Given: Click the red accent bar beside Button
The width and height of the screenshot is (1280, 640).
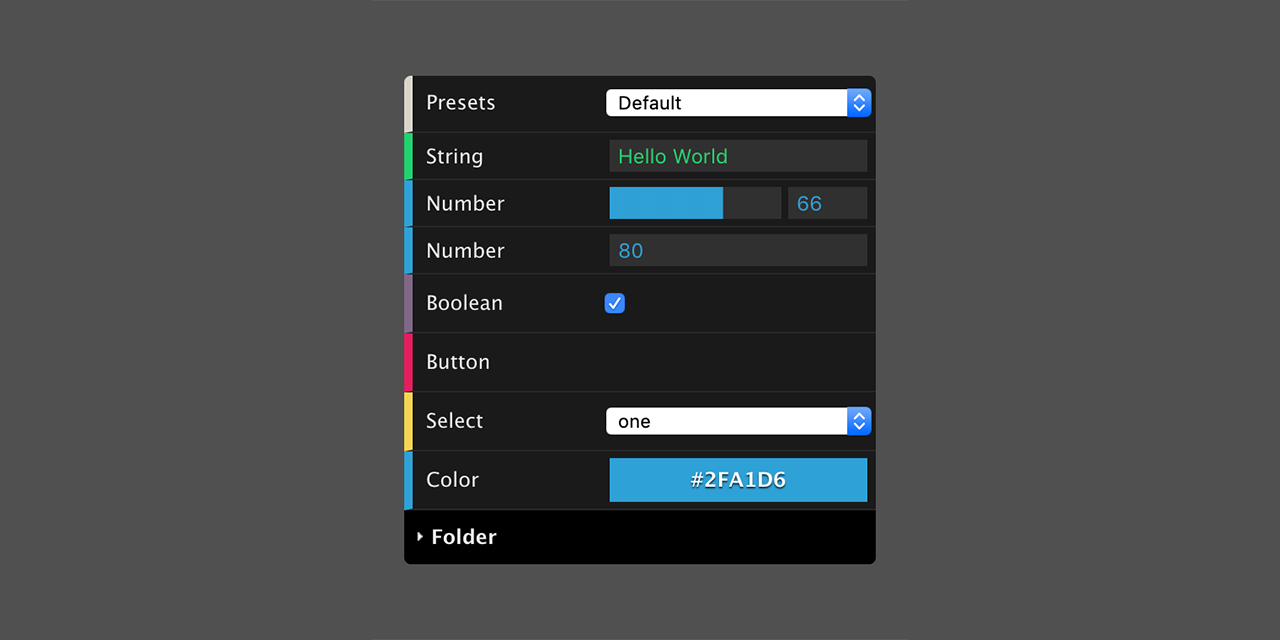Looking at the screenshot, I should click(410, 362).
